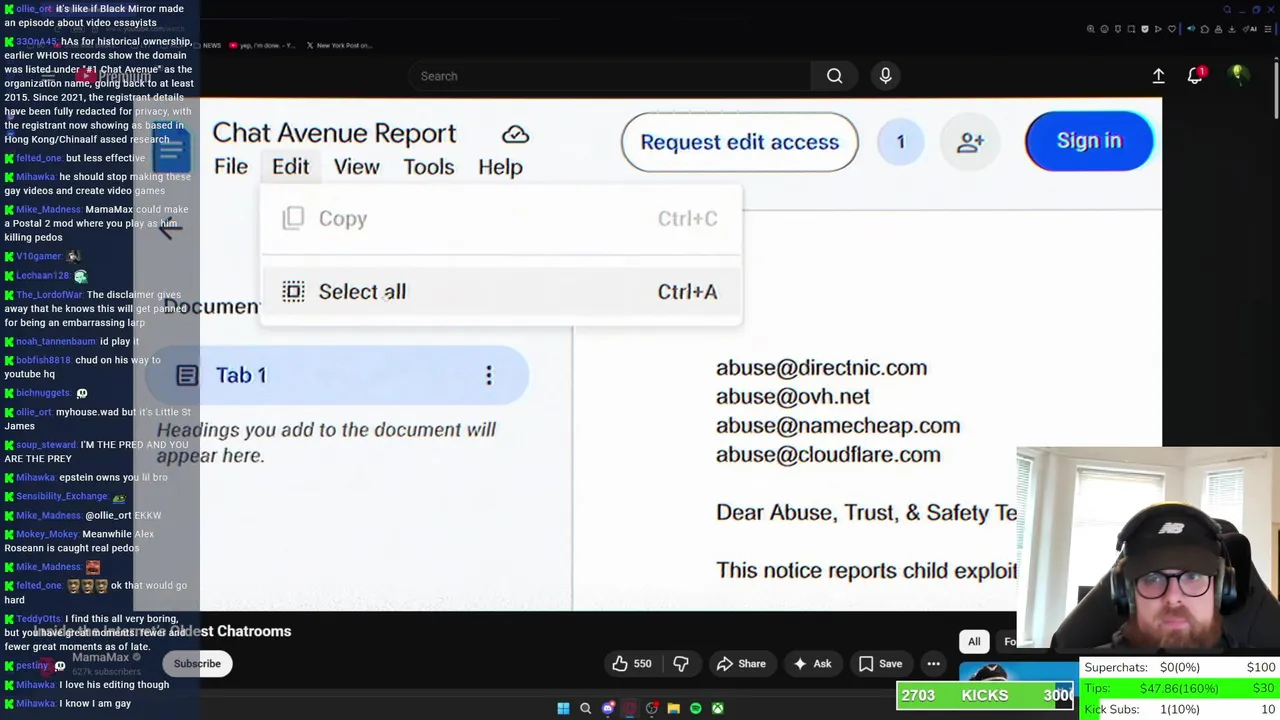Select the All filter chip
This screenshot has height=720, width=1280.
974,642
